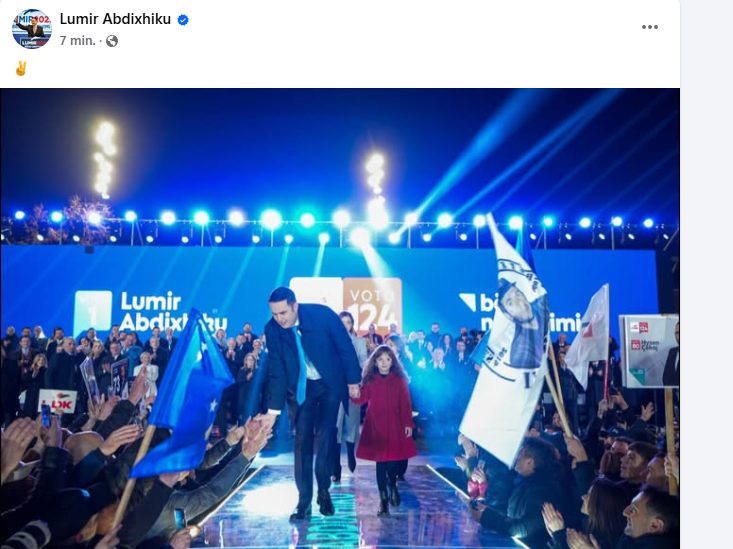Click the red LDK placard in crowd
733x549 pixels.
click(x=58, y=401)
